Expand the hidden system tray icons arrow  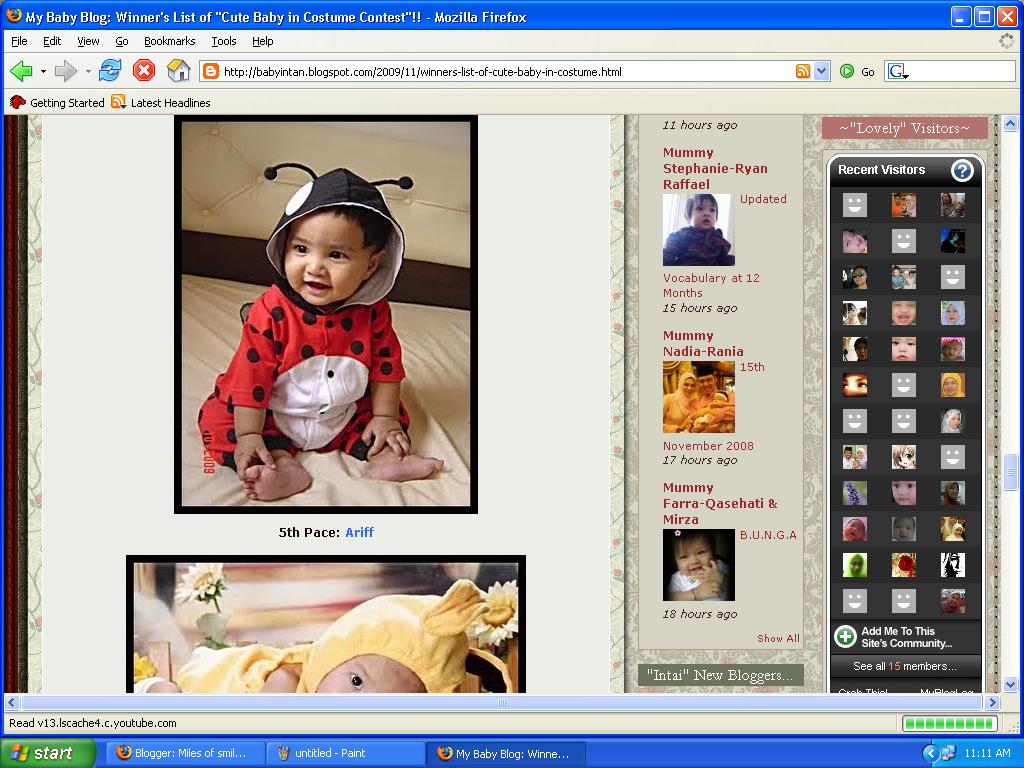930,753
